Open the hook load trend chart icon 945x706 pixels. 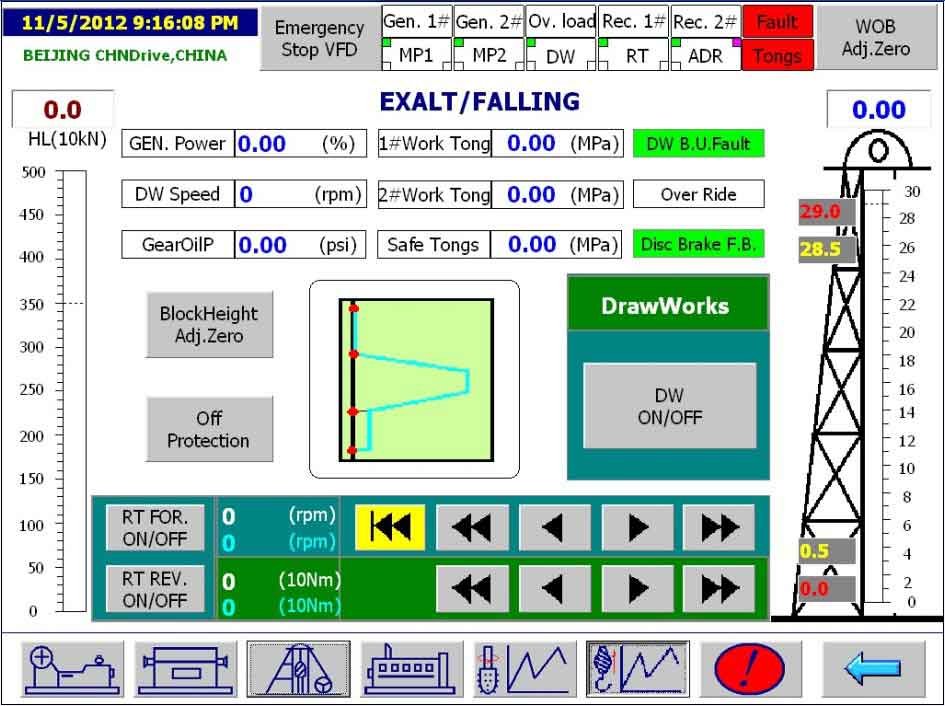(x=636, y=668)
